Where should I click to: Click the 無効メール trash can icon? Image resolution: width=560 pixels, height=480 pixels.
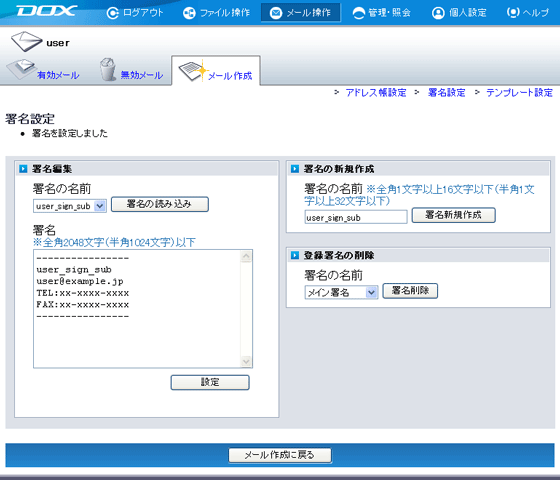pos(108,69)
